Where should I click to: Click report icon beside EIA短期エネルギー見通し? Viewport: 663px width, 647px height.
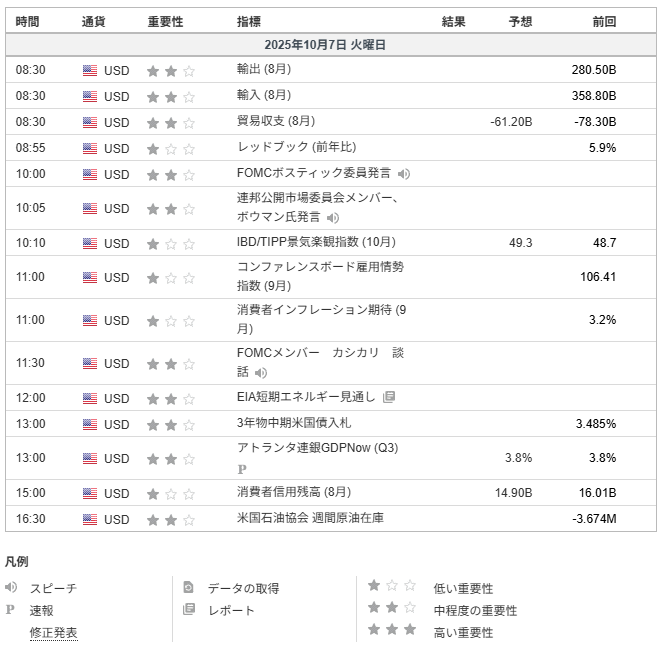point(389,397)
